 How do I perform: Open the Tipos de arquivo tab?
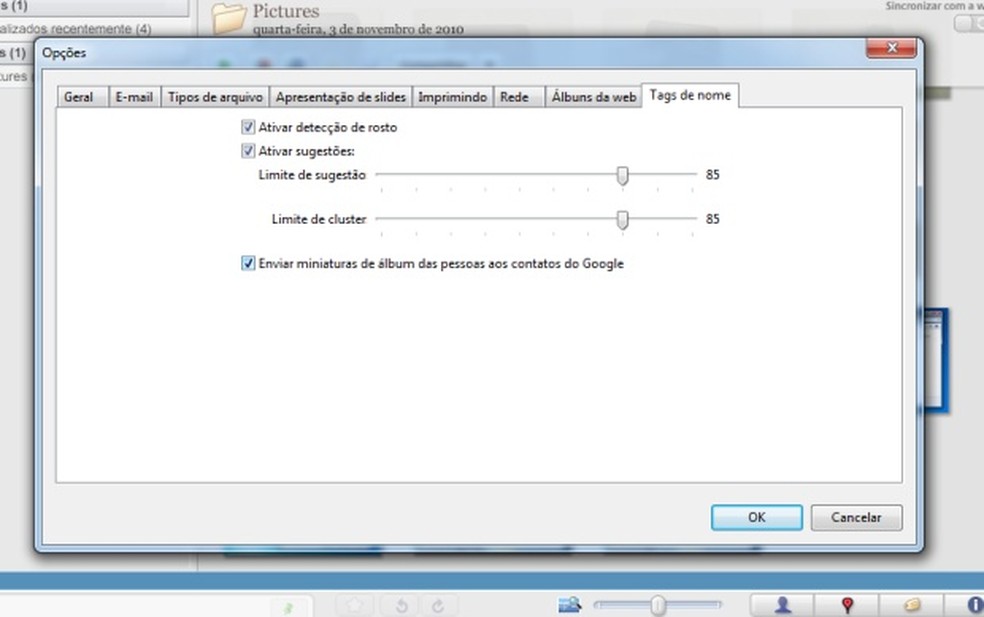click(x=215, y=97)
